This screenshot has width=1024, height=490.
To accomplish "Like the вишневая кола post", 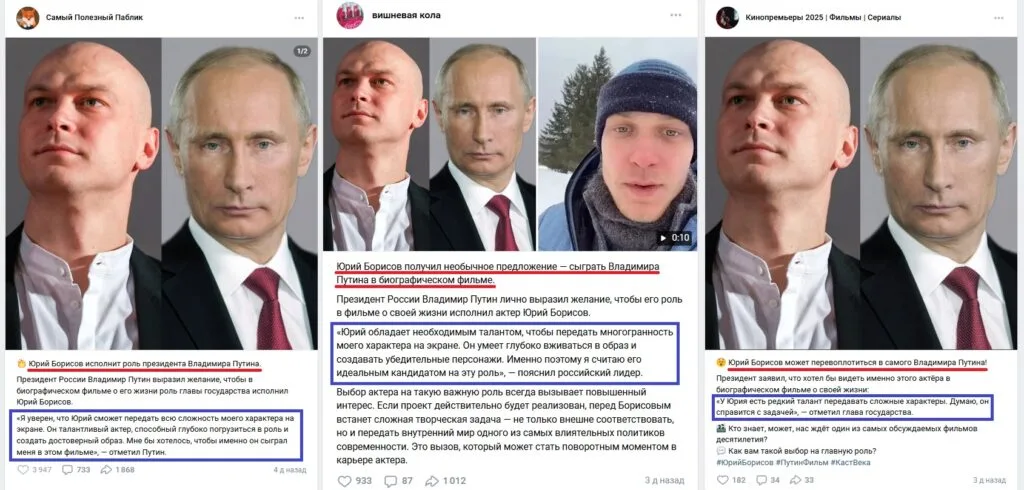I will pyautogui.click(x=355, y=481).
